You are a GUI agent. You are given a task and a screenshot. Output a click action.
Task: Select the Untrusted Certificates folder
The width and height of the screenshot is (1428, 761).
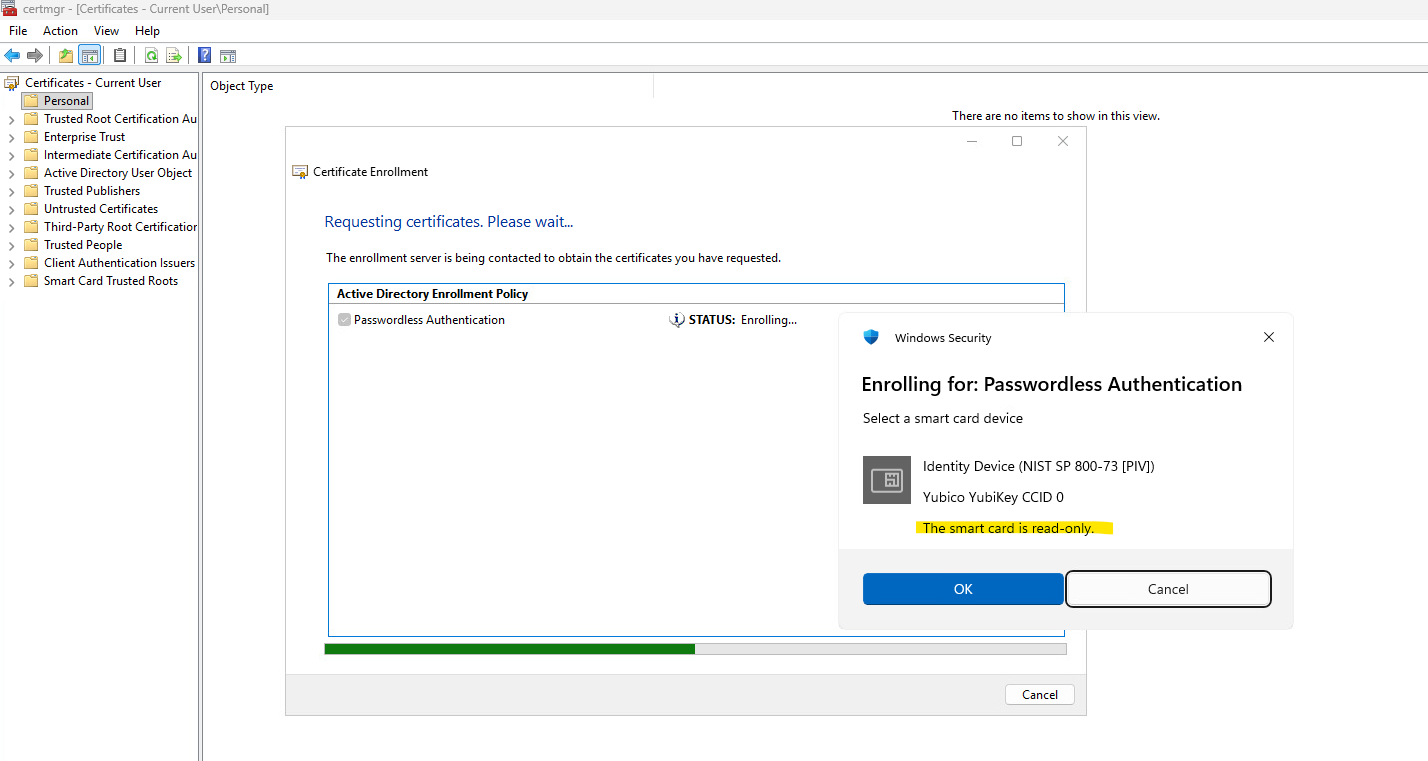pyautogui.click(x=91, y=209)
